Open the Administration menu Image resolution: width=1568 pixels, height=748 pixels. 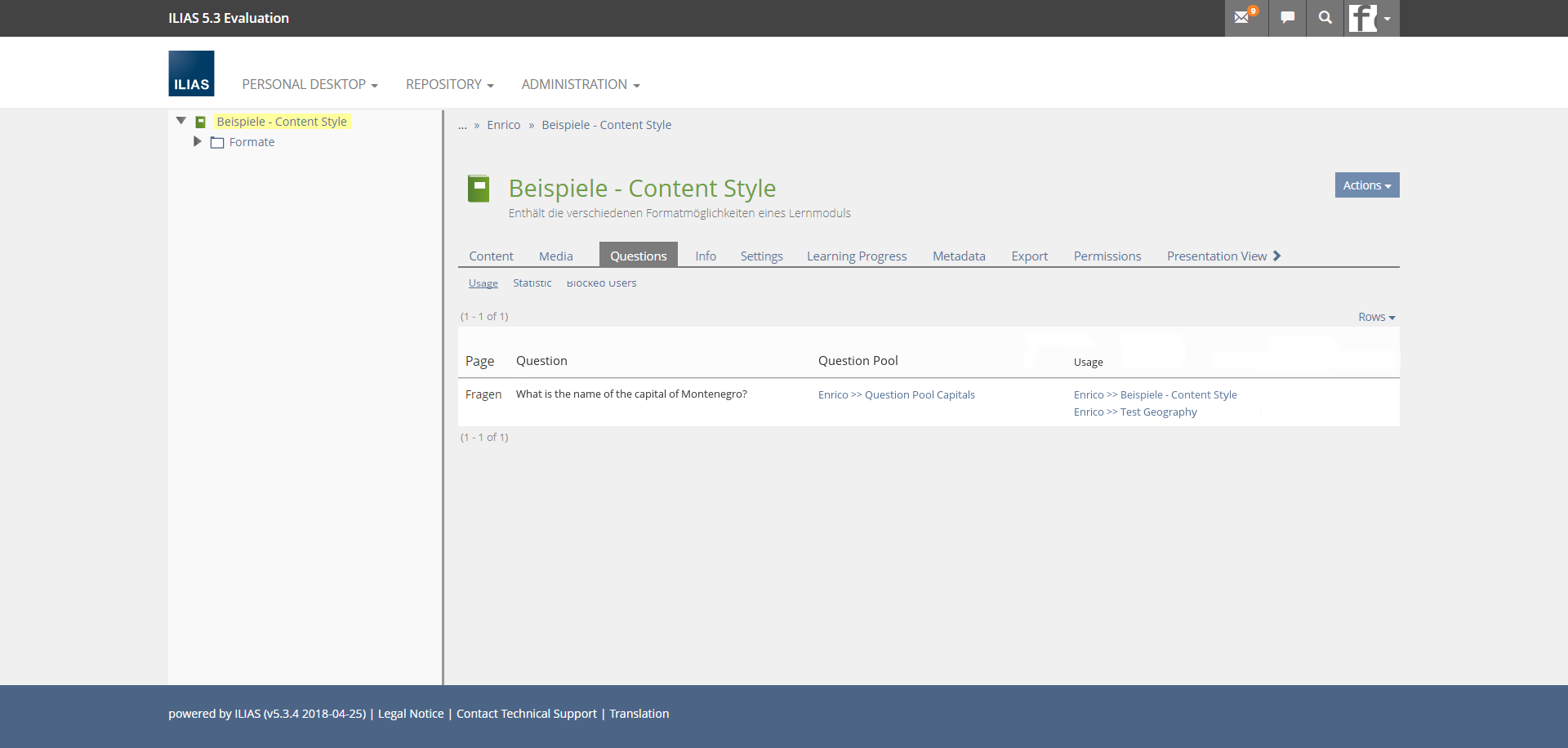[580, 85]
